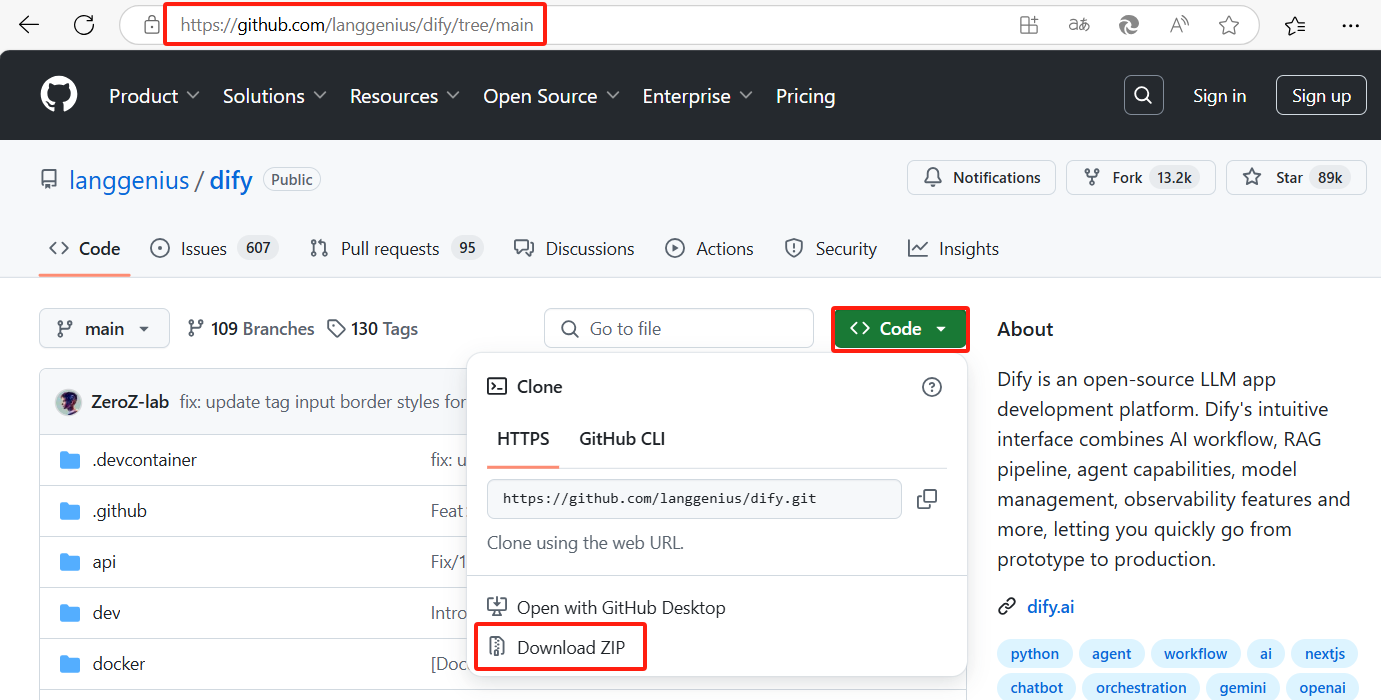This screenshot has width=1381, height=700.
Task: Click the workflow topic tag
Action: (x=1195, y=654)
